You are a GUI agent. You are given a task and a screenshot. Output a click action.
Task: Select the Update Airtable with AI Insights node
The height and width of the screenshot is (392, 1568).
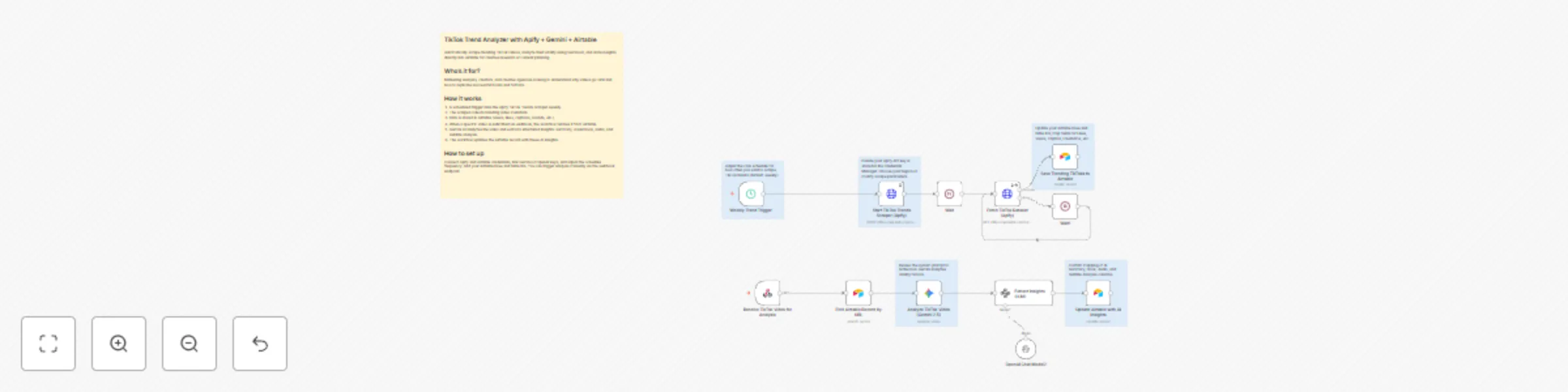pos(1098,293)
